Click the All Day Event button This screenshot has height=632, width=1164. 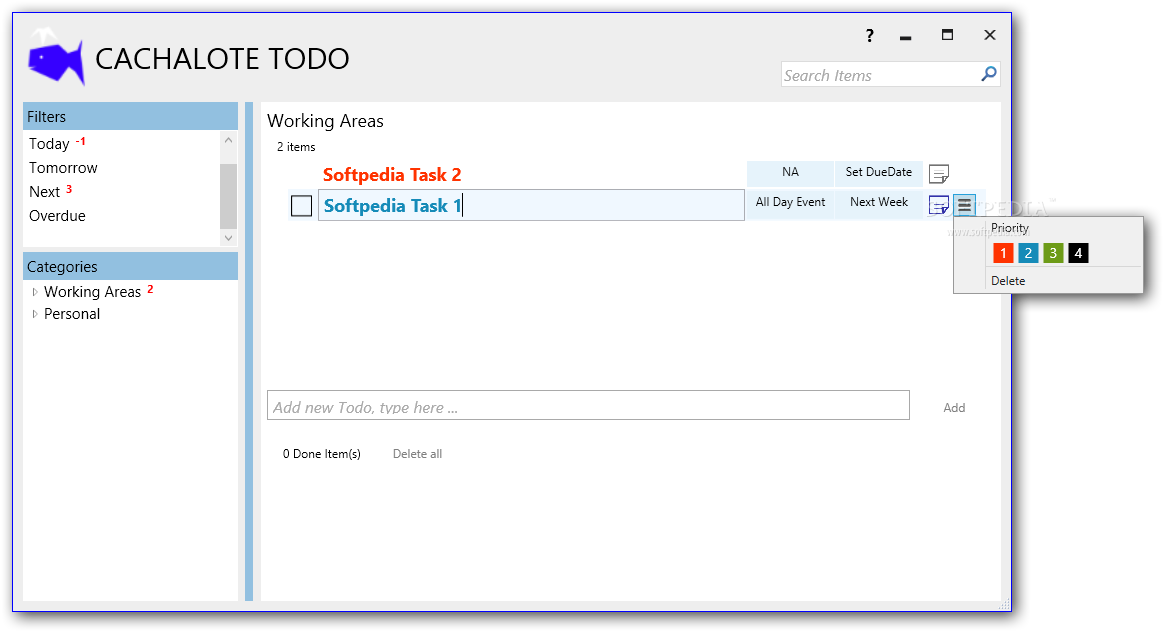click(x=790, y=203)
